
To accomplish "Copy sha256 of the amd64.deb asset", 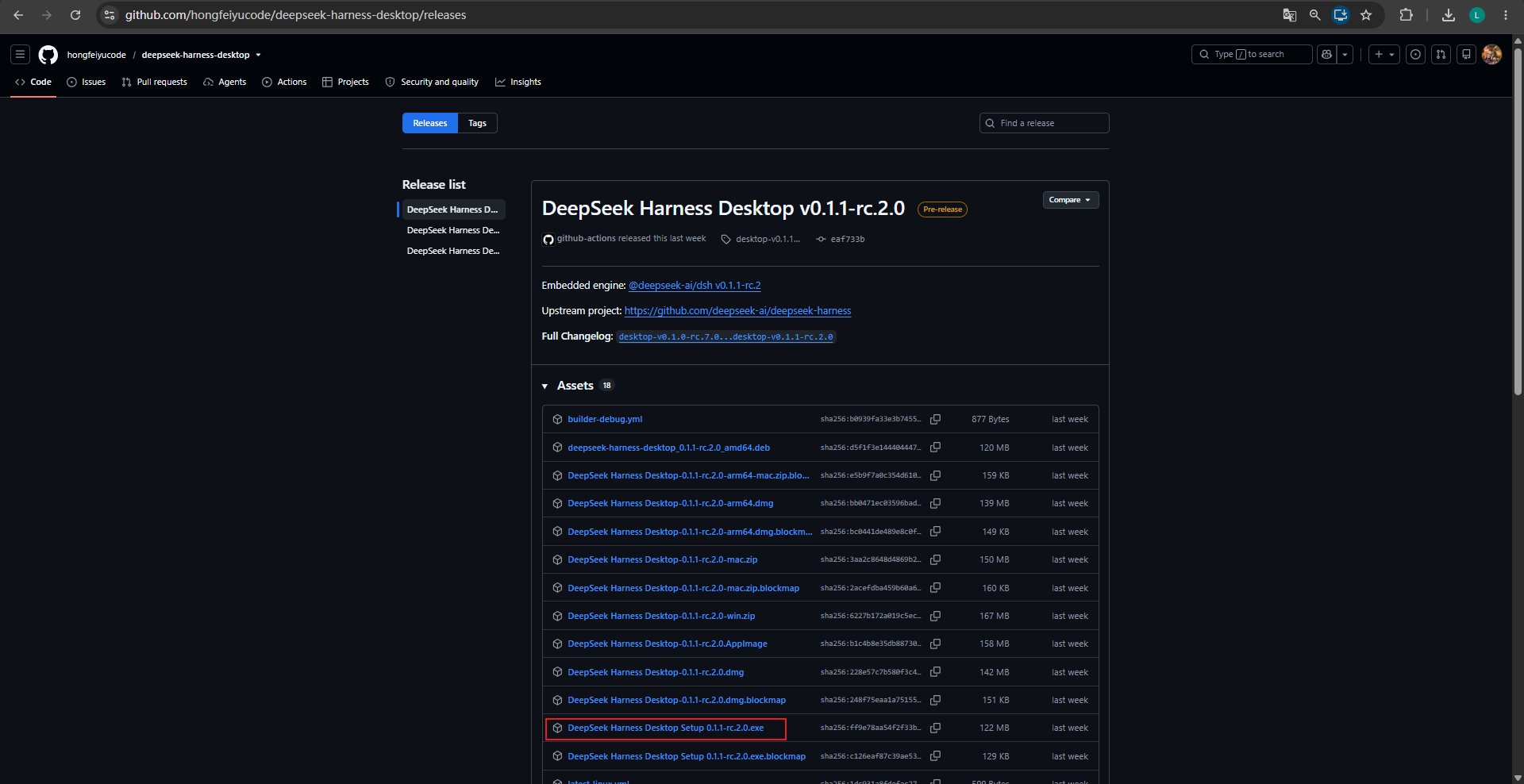I will click(x=936, y=448).
